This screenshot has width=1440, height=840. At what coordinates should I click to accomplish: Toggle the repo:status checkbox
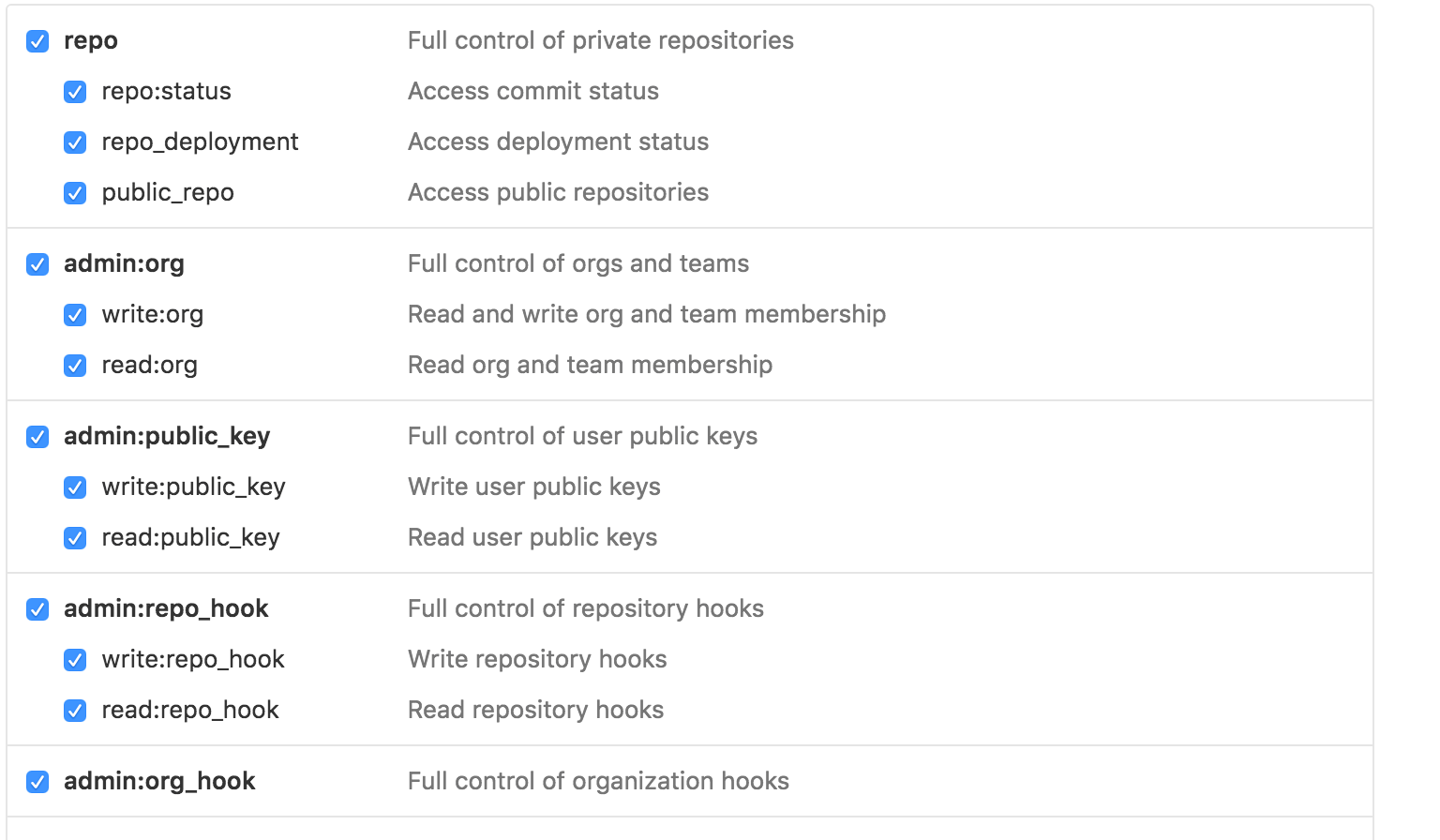coord(75,92)
